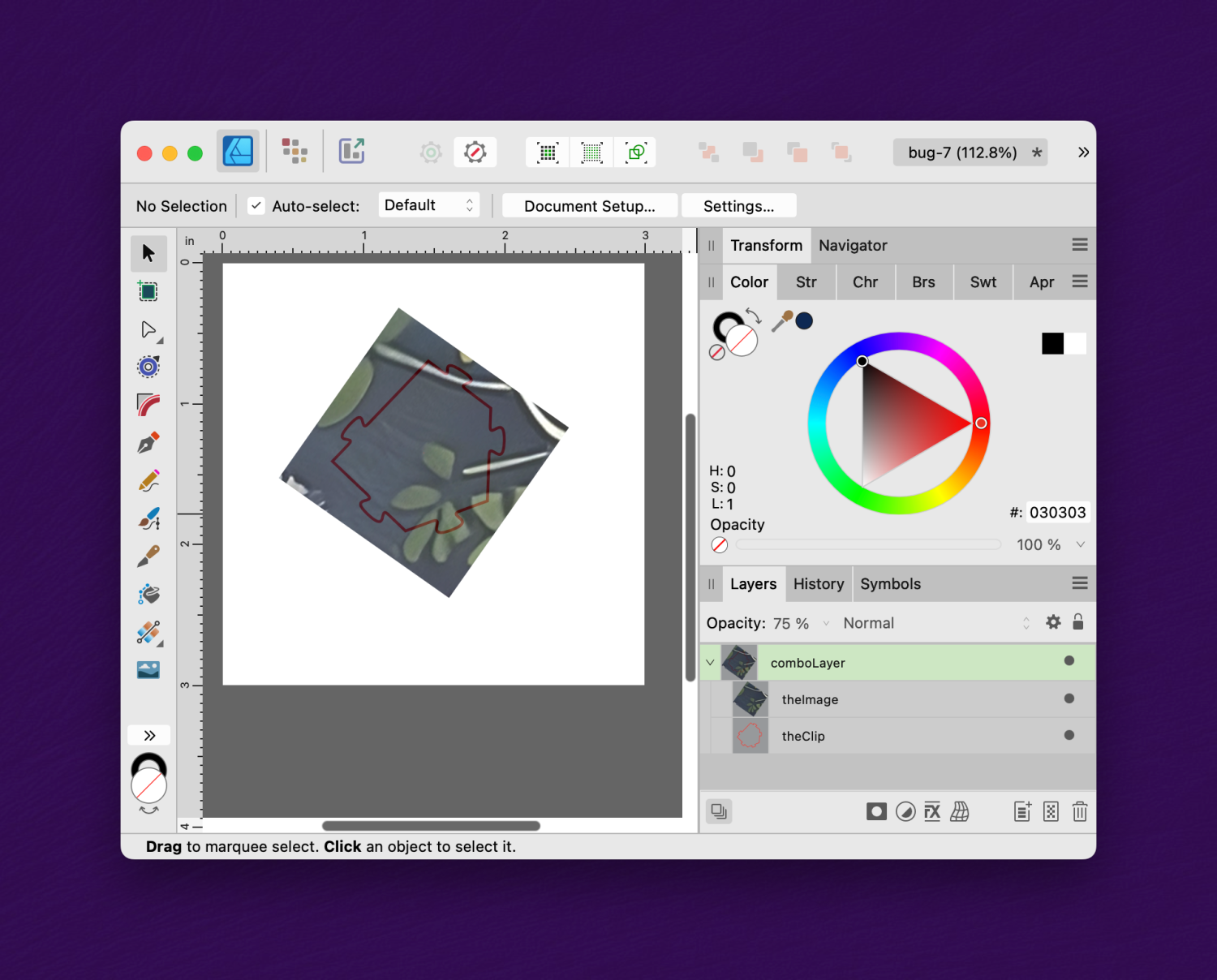Open the layer cog settings
The image size is (1217, 980).
[1053, 622]
